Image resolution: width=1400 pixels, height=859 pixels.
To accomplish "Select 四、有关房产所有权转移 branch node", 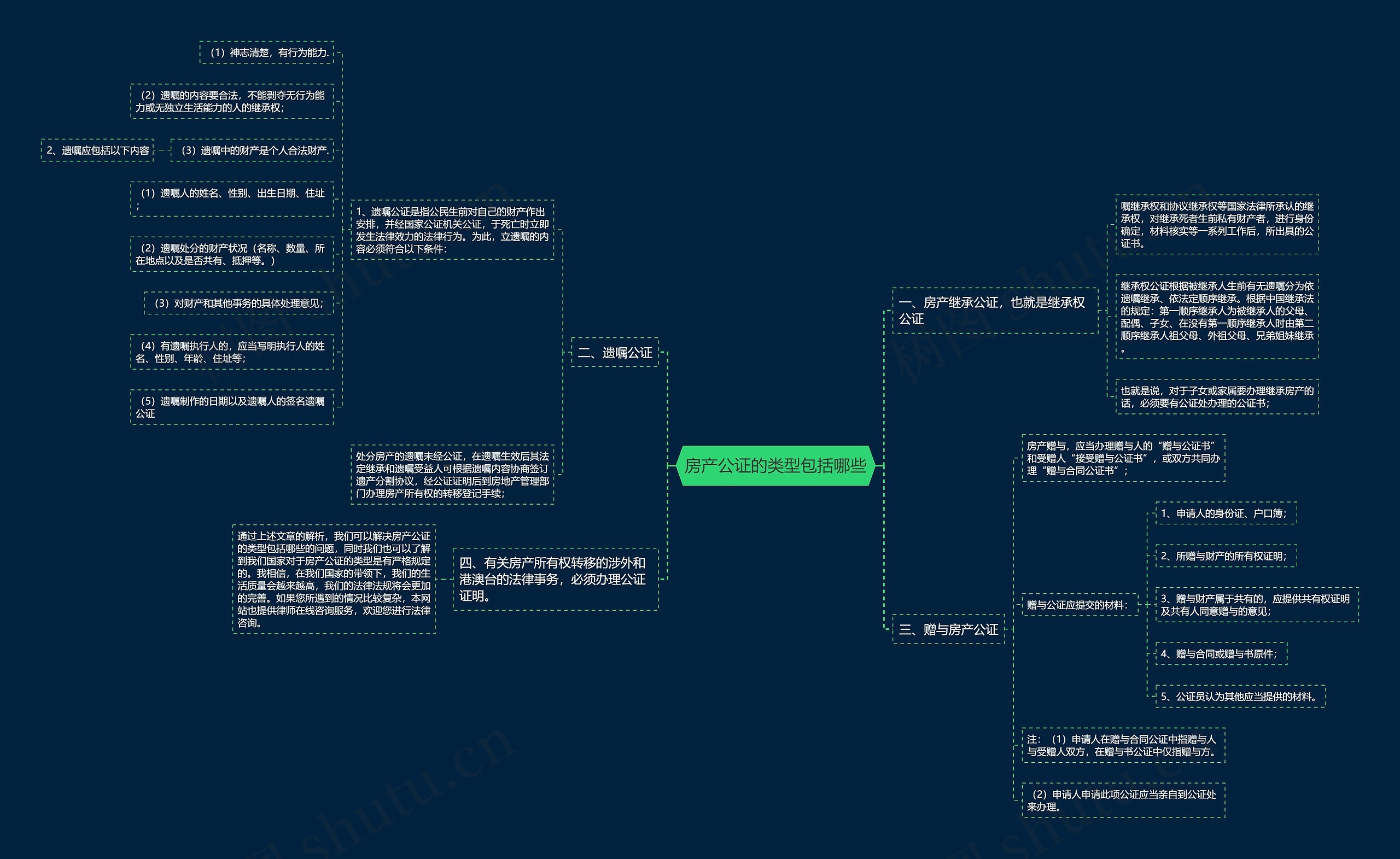I will click(x=555, y=579).
